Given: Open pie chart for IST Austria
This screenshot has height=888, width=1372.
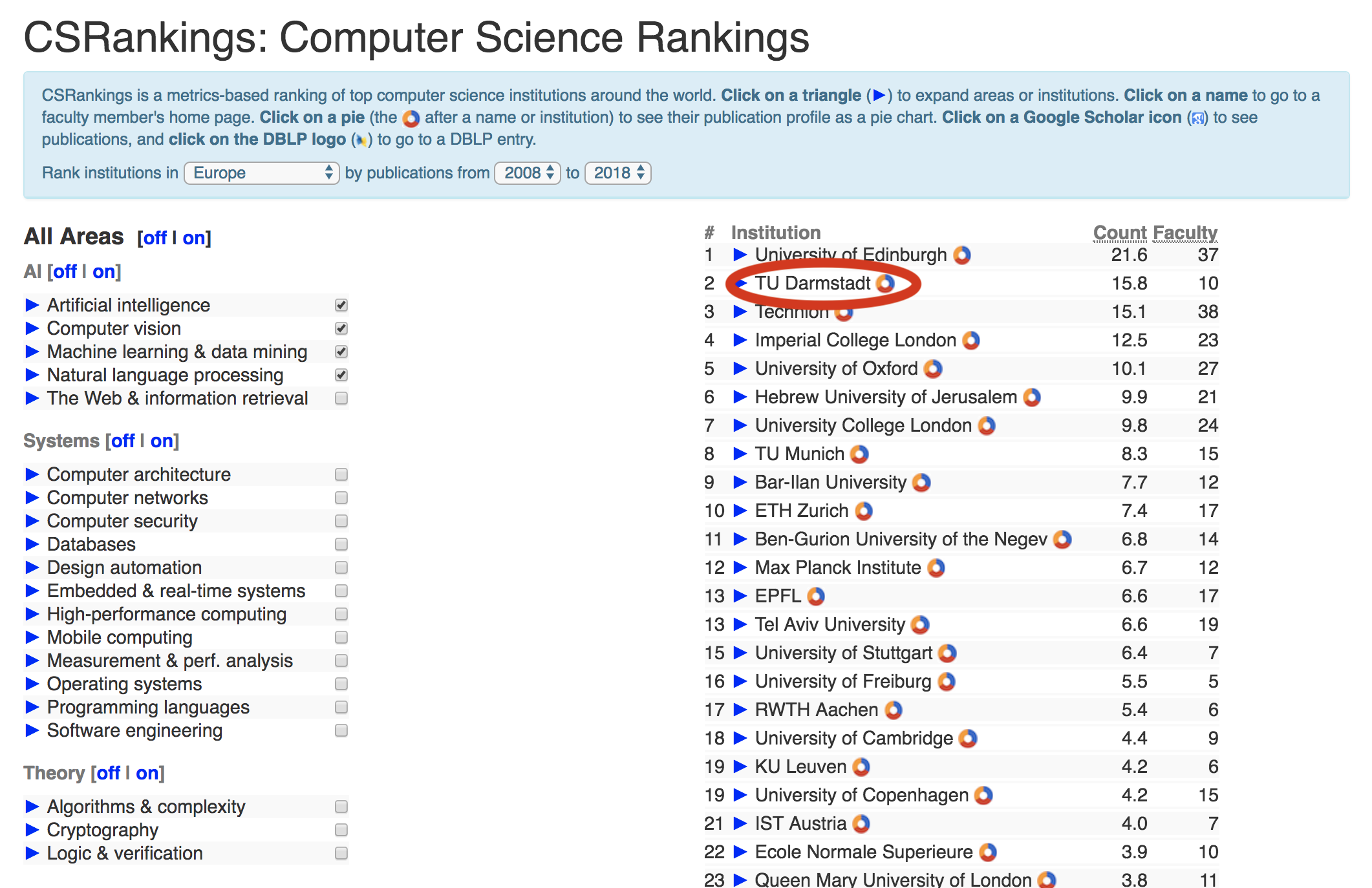Looking at the screenshot, I should pos(861,823).
